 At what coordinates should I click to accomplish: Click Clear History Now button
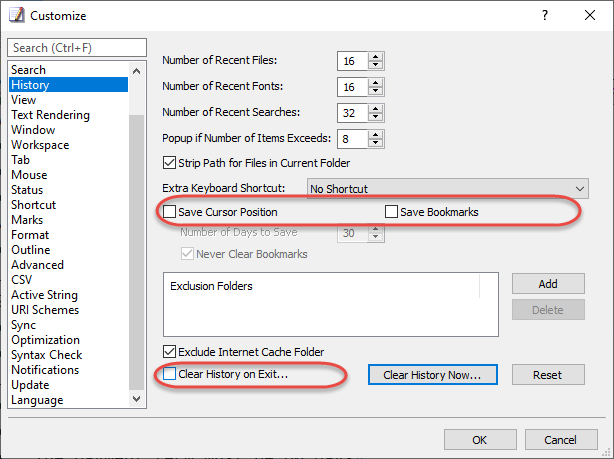tap(433, 375)
